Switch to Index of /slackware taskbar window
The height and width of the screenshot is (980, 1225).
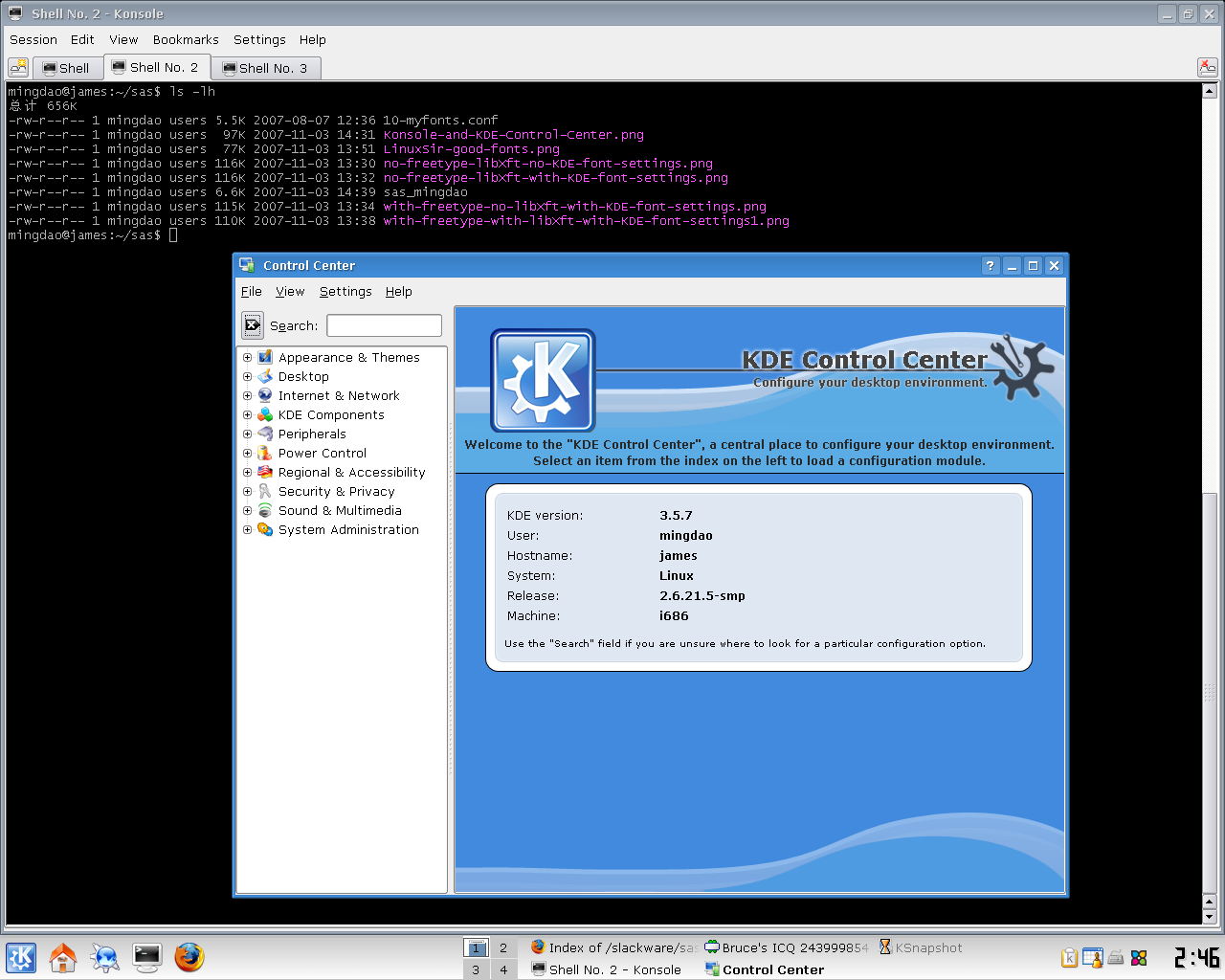[613, 947]
